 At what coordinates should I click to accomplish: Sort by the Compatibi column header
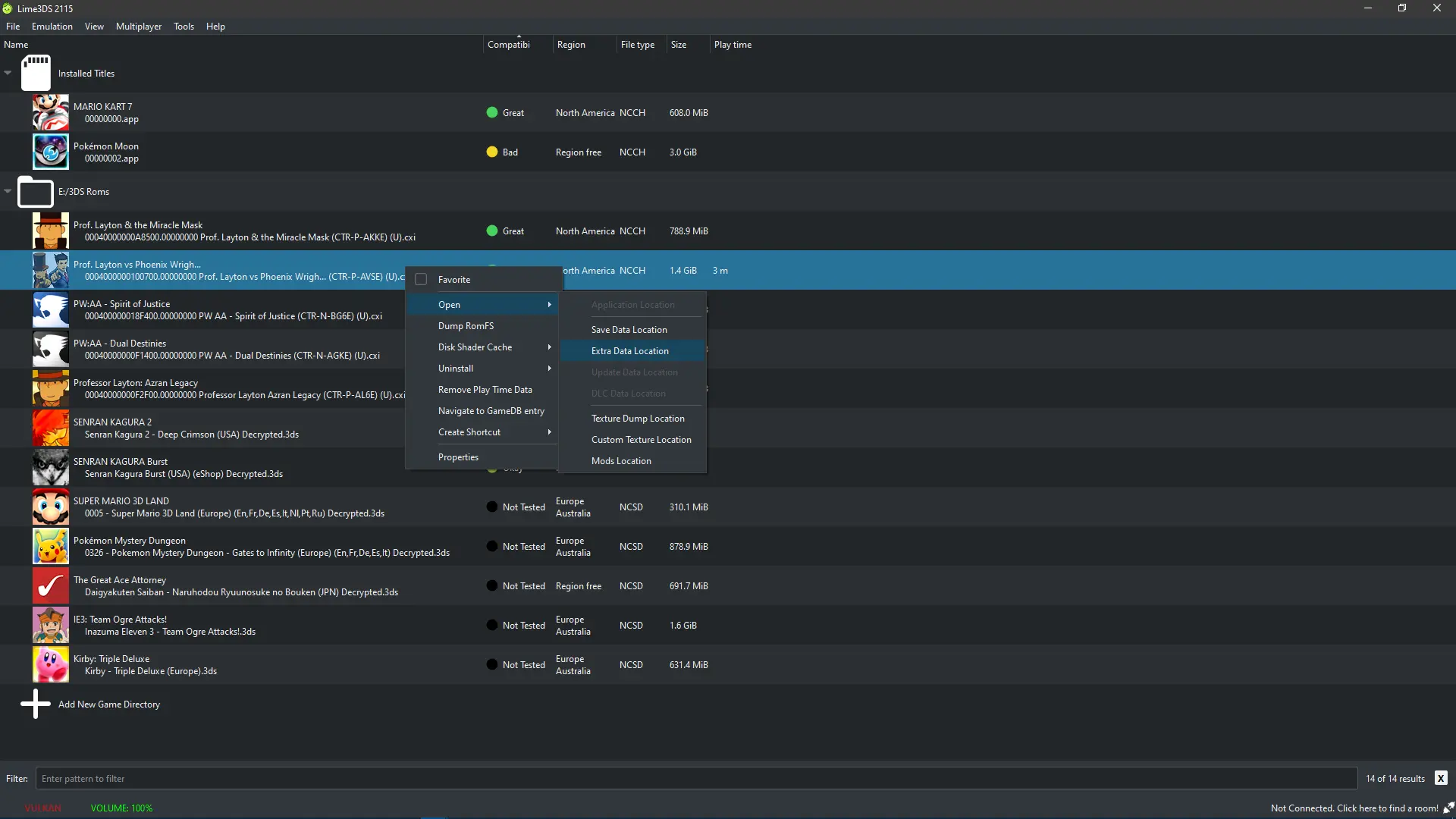[518, 44]
